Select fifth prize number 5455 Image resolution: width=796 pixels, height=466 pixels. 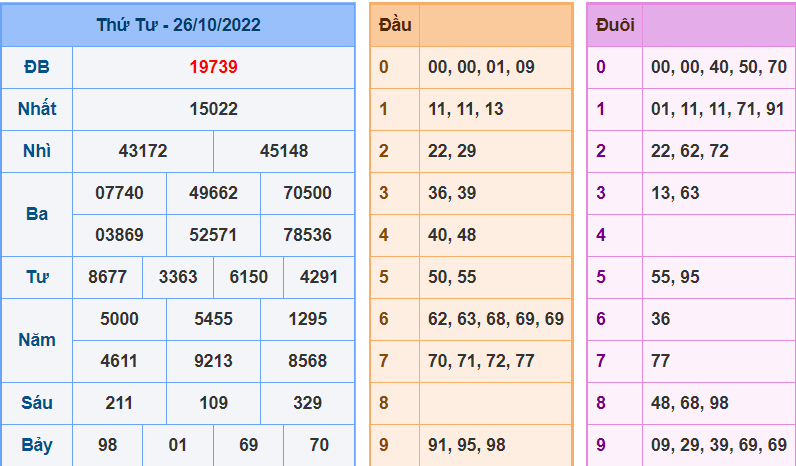[213, 319]
